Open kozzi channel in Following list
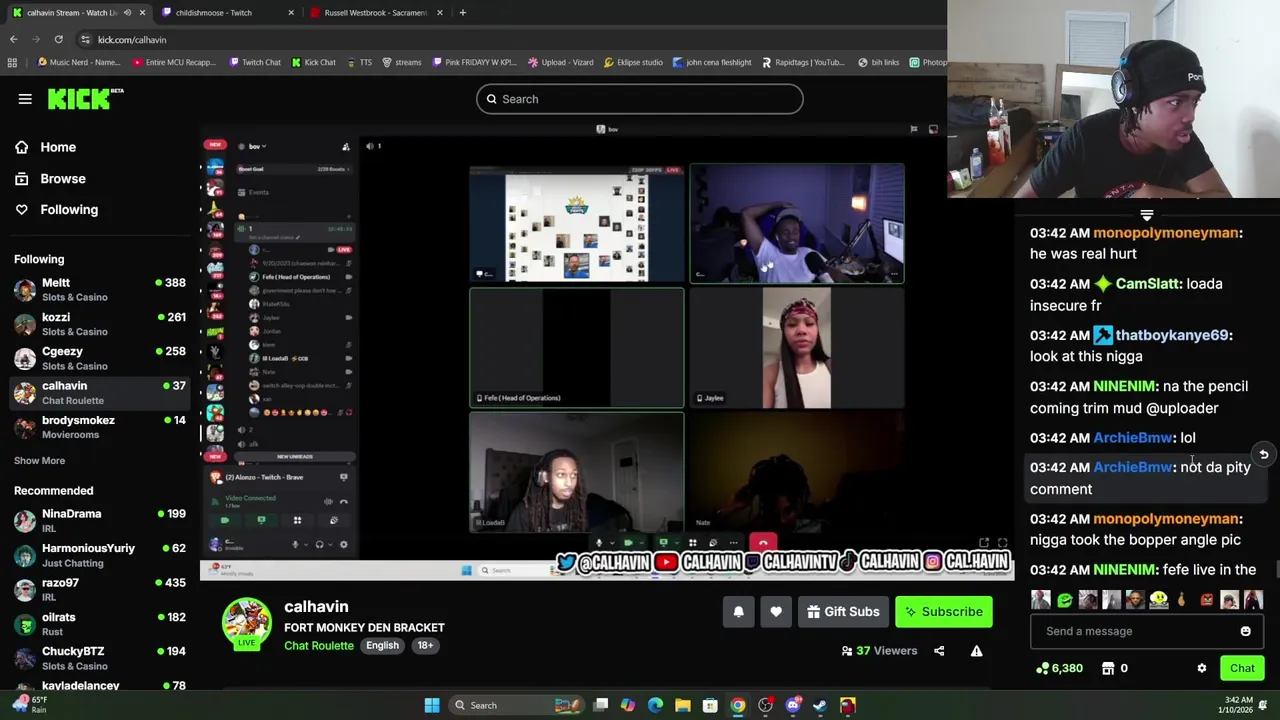 (x=100, y=324)
